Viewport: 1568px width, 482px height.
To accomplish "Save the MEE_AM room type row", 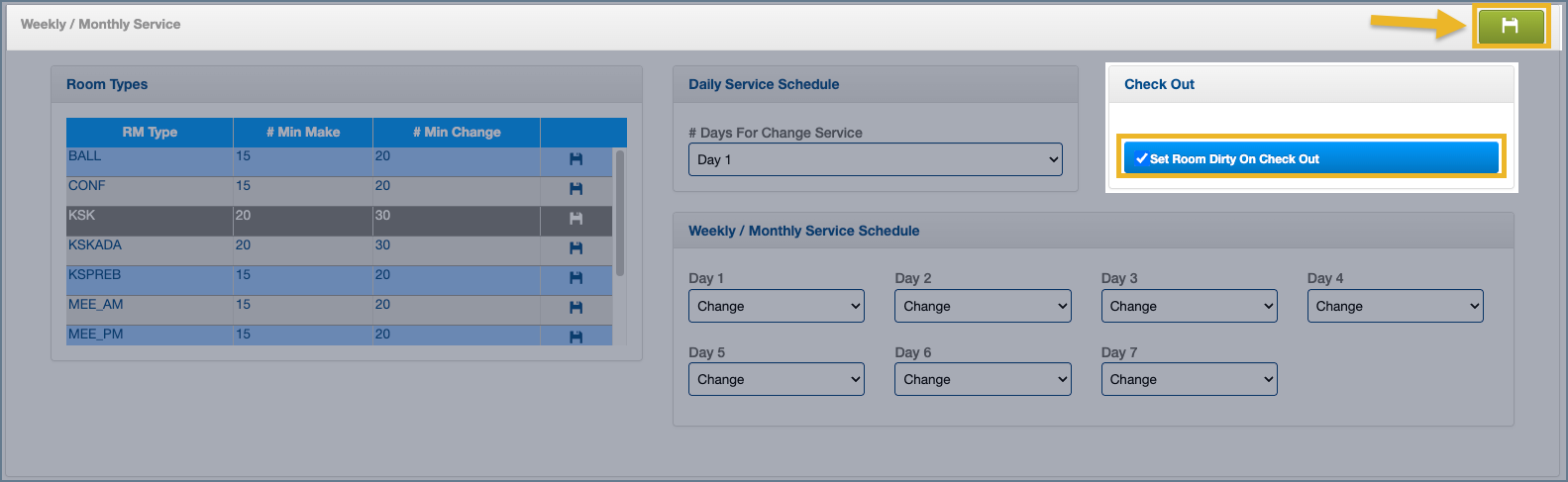I will [575, 308].
